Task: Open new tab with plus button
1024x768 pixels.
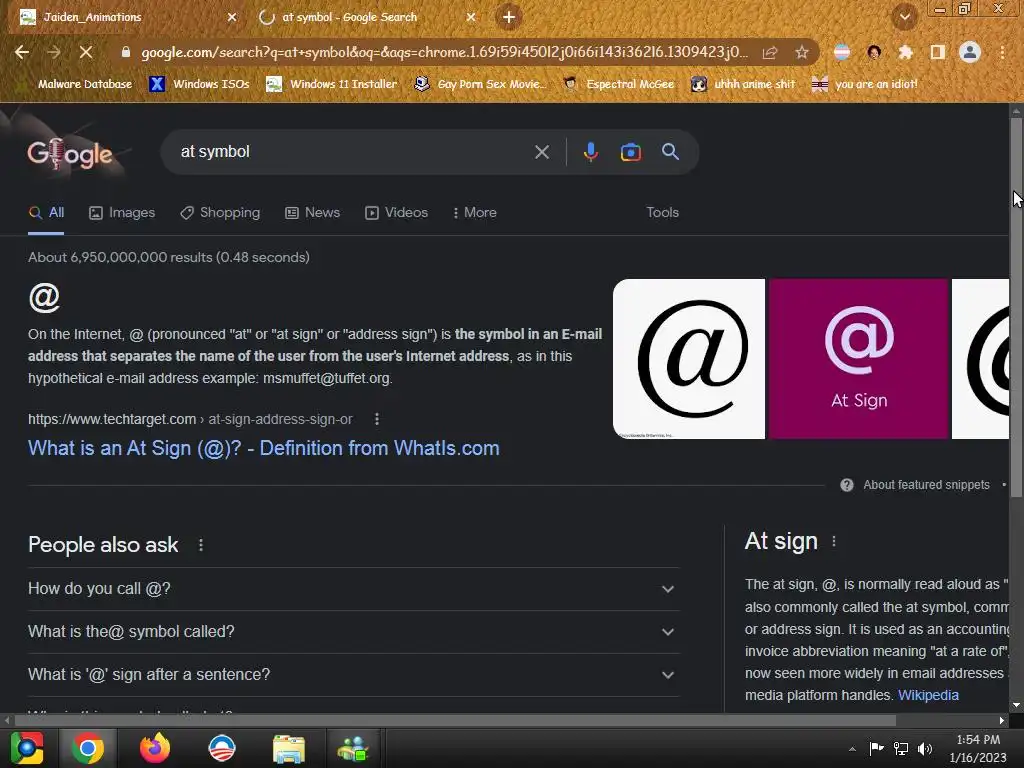Action: [509, 17]
